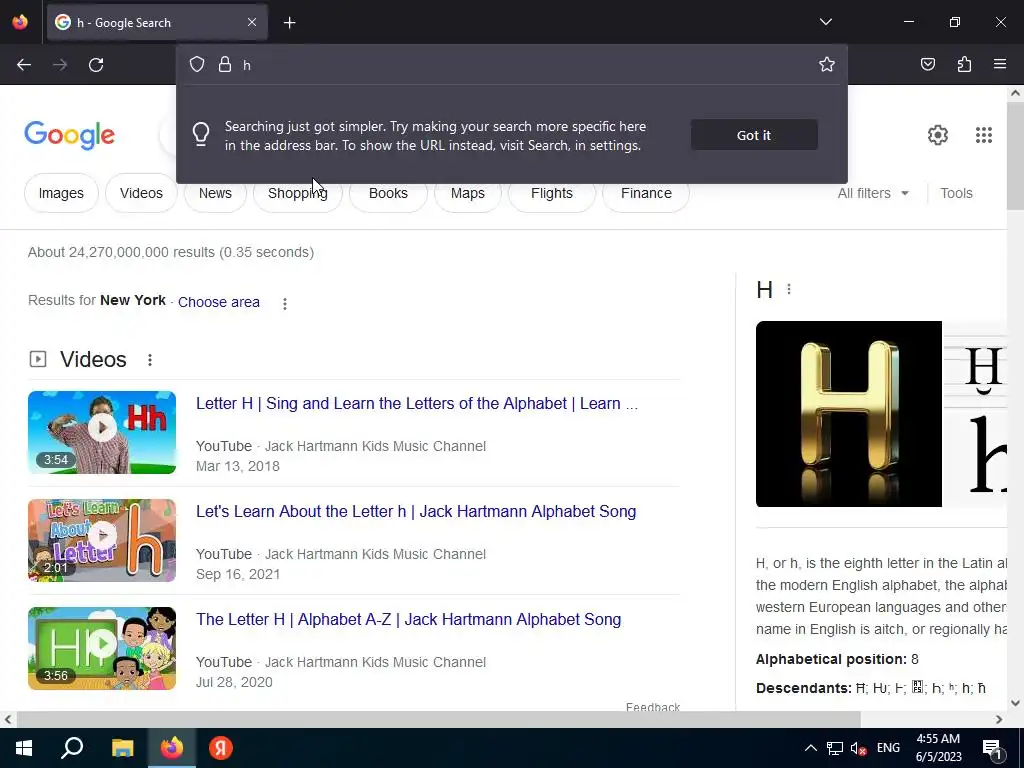Image resolution: width=1024 pixels, height=768 pixels.
Task: Open File Explorer from the taskbar
Action: 122,748
